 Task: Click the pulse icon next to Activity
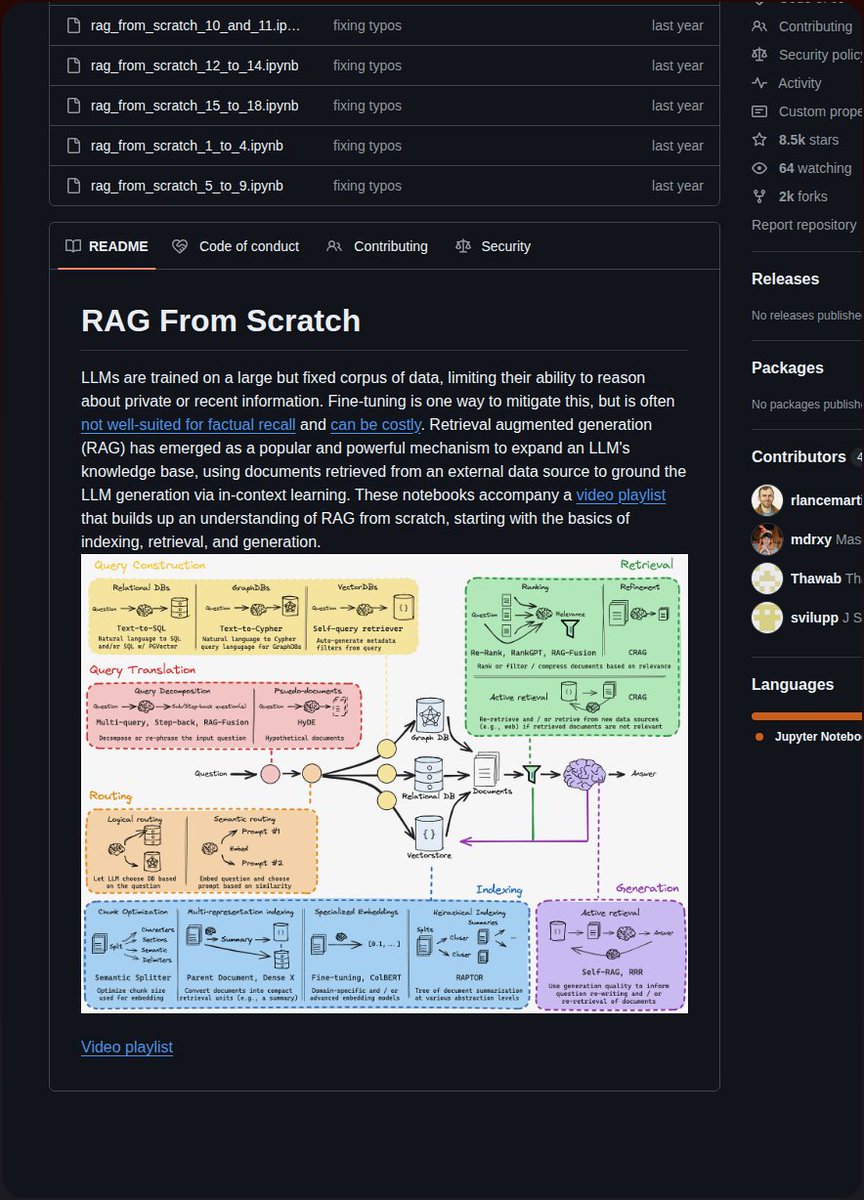(x=760, y=83)
